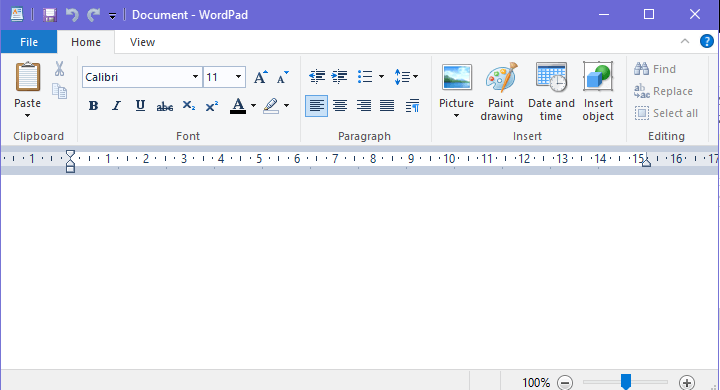Open the text color palette arrow
This screenshot has width=720, height=390.
pyautogui.click(x=253, y=106)
